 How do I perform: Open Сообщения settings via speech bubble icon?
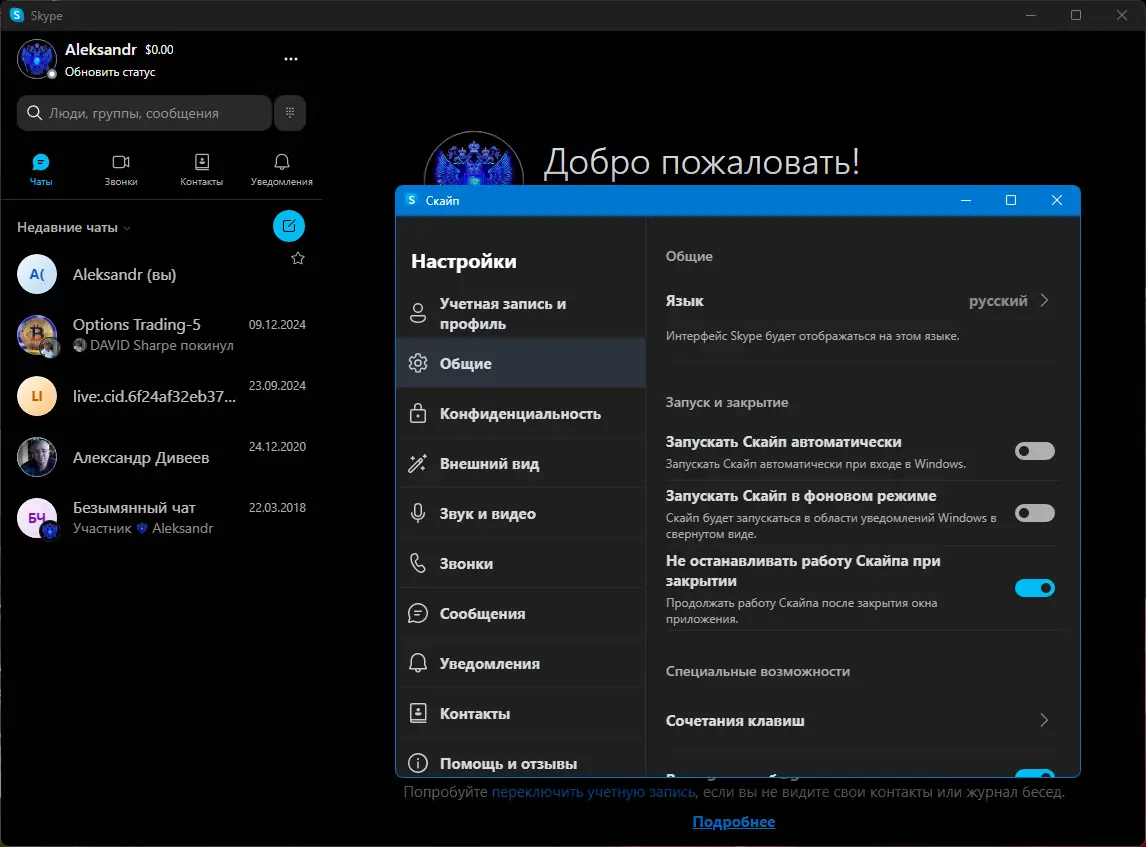(418, 613)
